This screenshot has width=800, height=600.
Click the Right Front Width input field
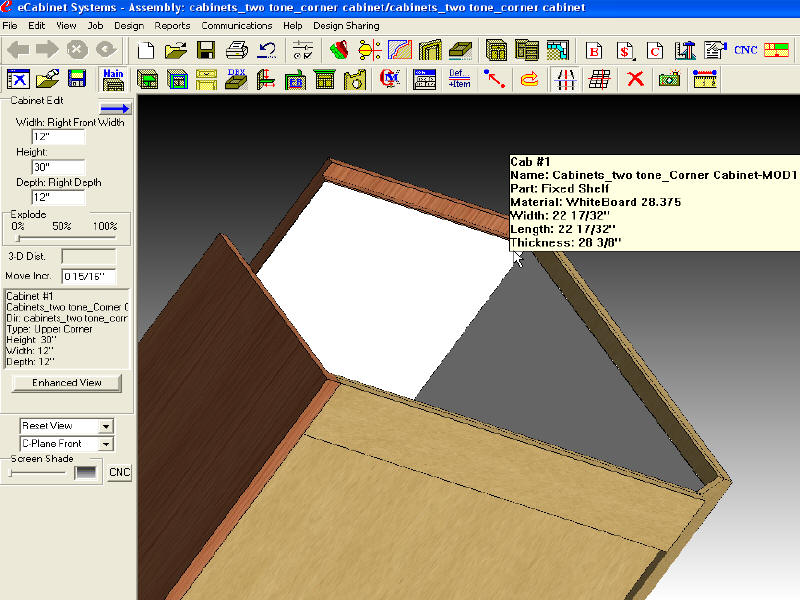(58, 137)
